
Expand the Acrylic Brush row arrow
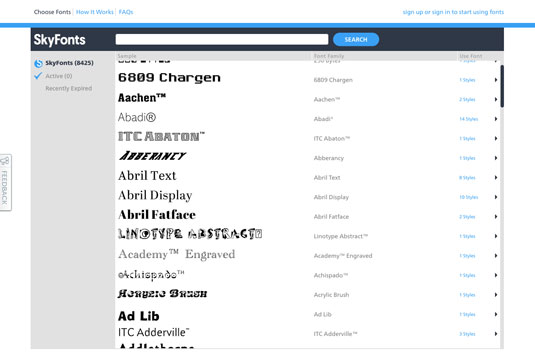coord(496,294)
